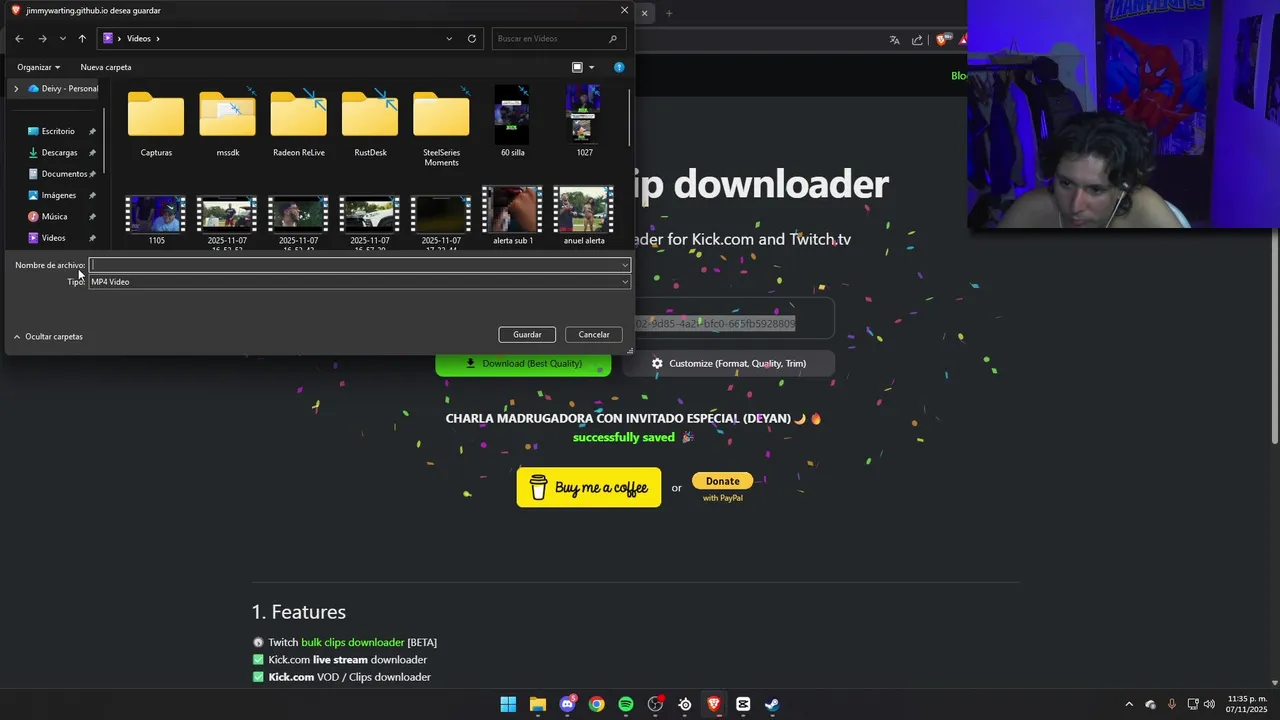1280x720 pixels.
Task: Show hidden system tray icons
Action: coord(1129,704)
